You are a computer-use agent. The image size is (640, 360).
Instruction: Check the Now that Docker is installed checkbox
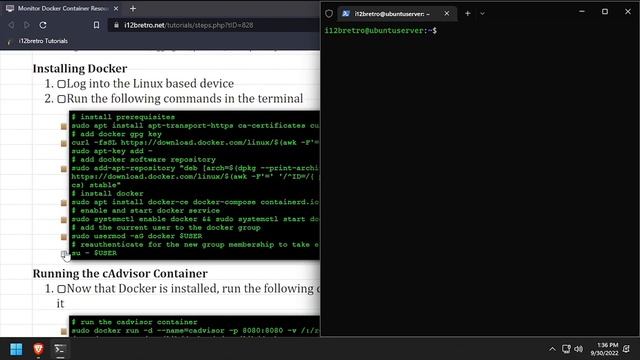[x=62, y=289]
